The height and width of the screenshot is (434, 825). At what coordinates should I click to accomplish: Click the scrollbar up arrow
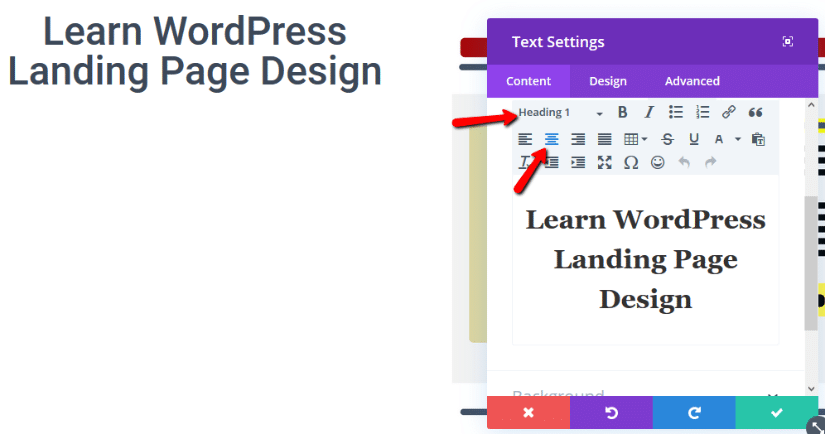coord(811,105)
